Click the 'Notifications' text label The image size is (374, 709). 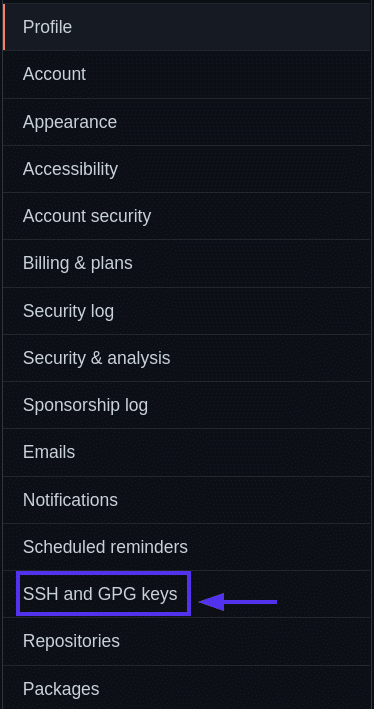[70, 500]
